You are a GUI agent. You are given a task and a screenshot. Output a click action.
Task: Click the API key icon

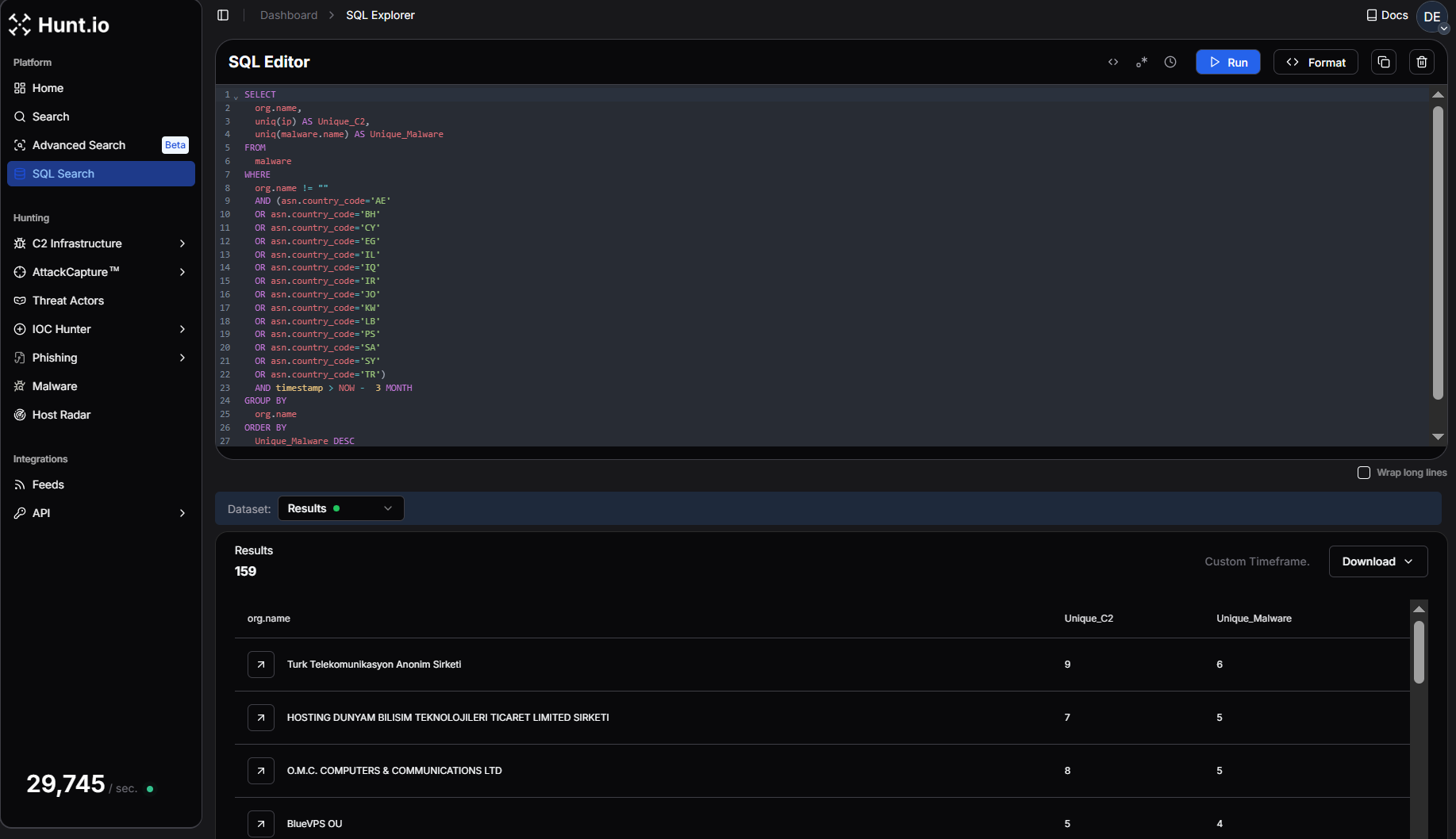pos(20,513)
